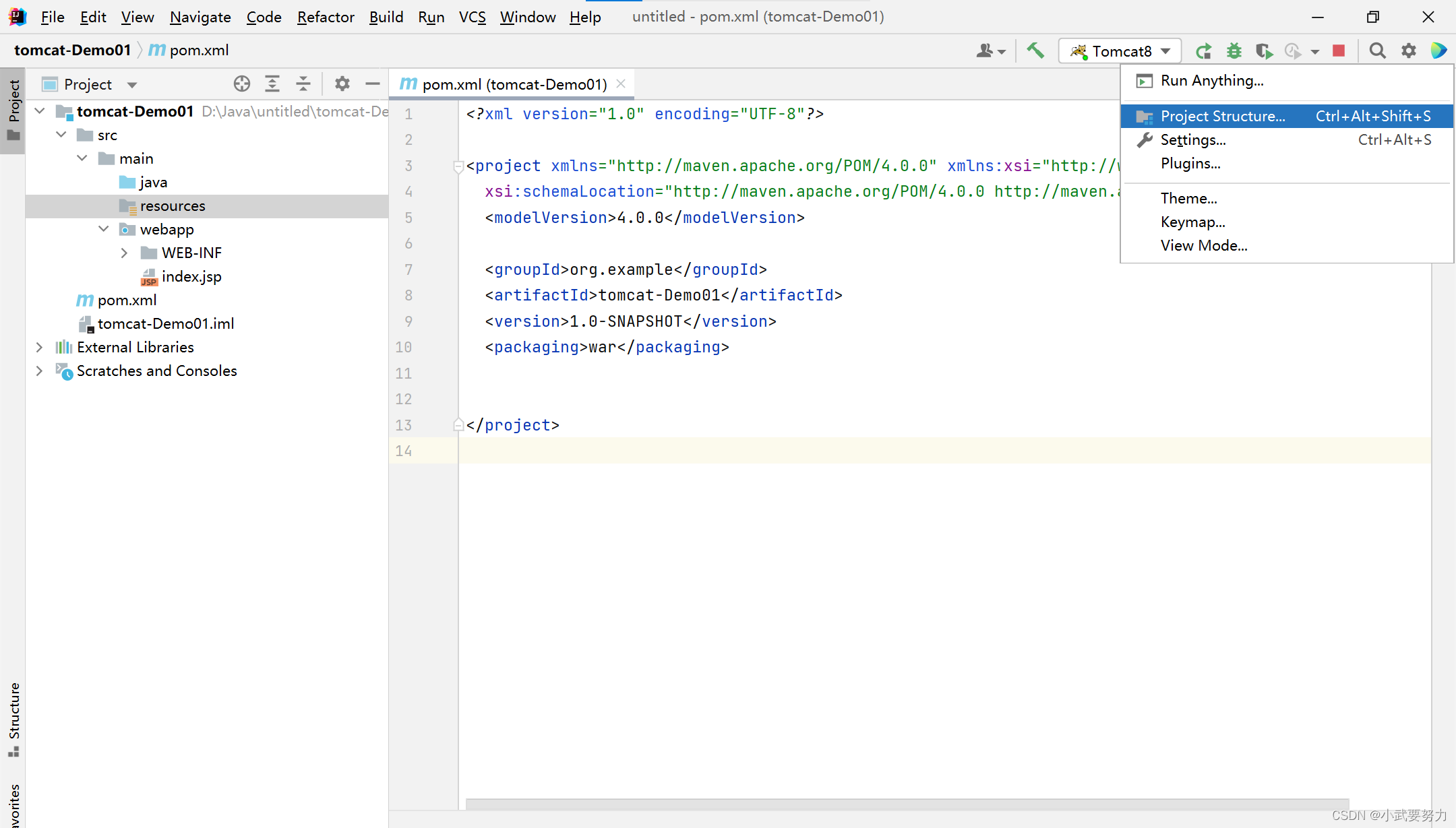The height and width of the screenshot is (828, 1456).
Task: Open Search Everywhere magnifier icon
Action: tap(1377, 51)
